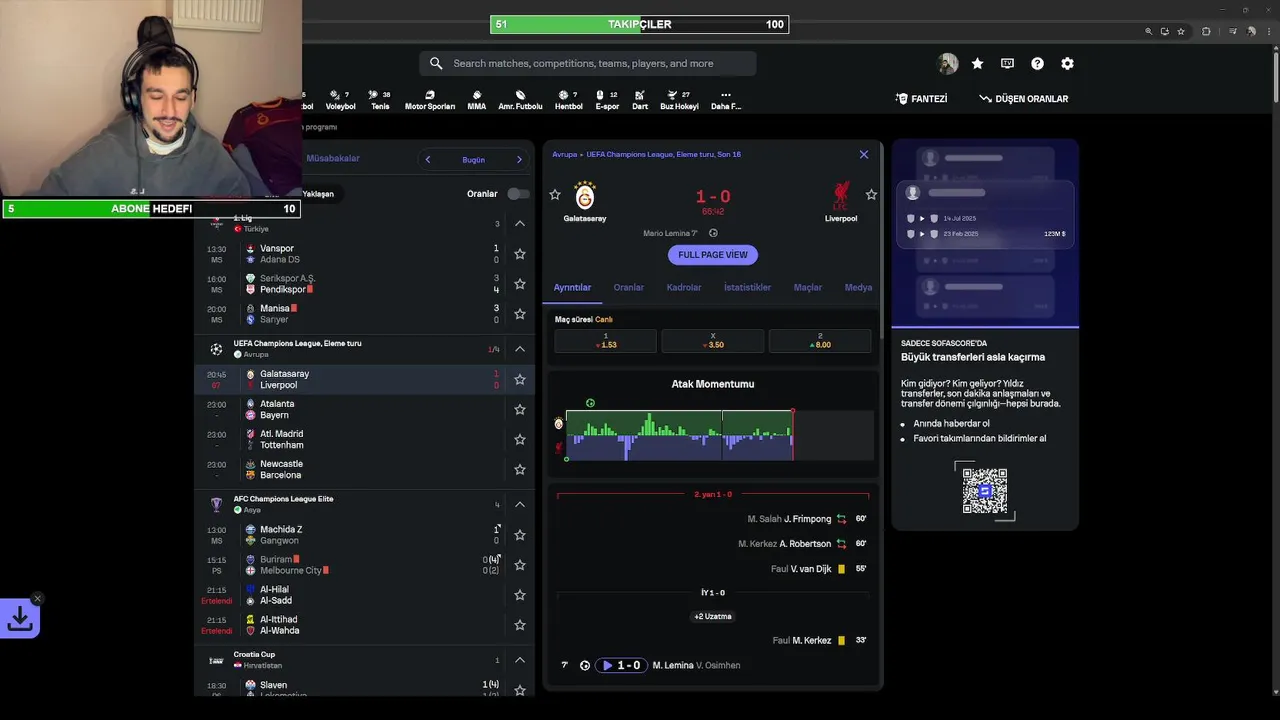
Task: Switch to İstatistikler tab
Action: [748, 287]
